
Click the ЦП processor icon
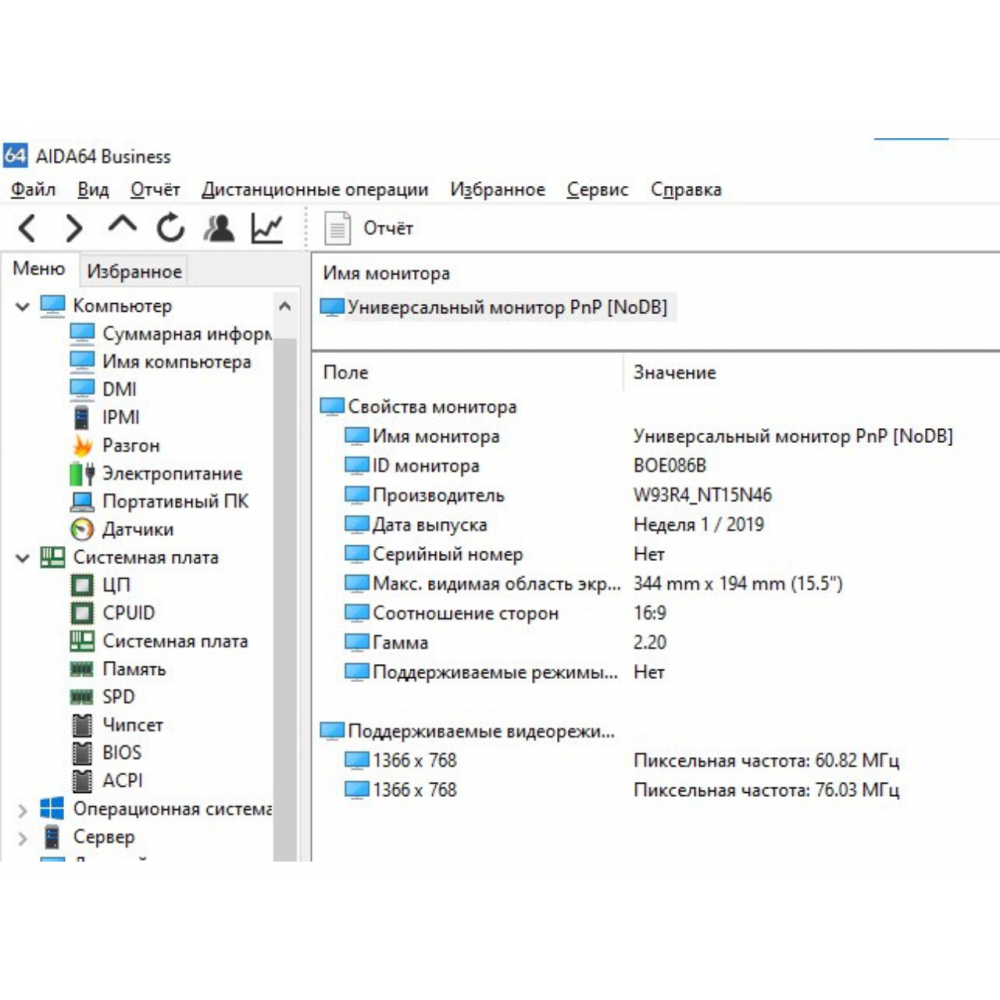[82, 585]
